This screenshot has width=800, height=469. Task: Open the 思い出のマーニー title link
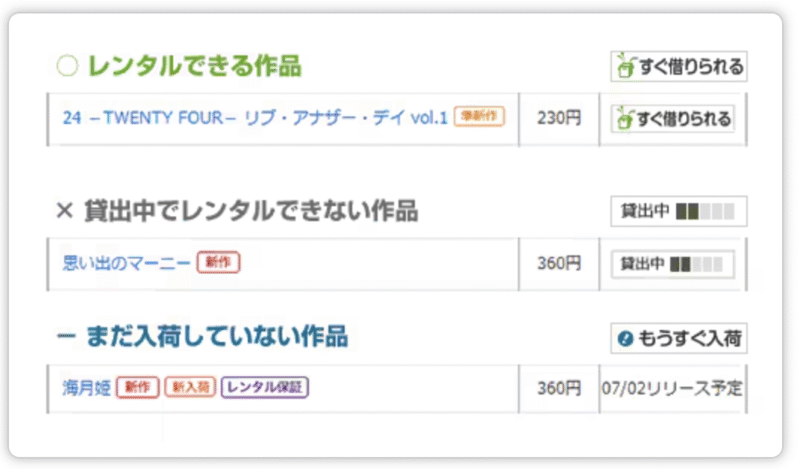click(x=126, y=263)
